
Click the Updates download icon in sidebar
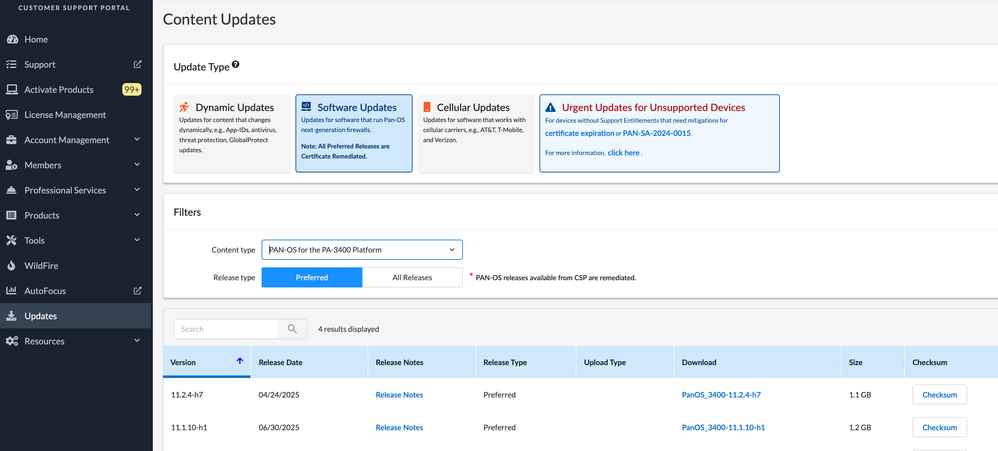click(x=11, y=316)
